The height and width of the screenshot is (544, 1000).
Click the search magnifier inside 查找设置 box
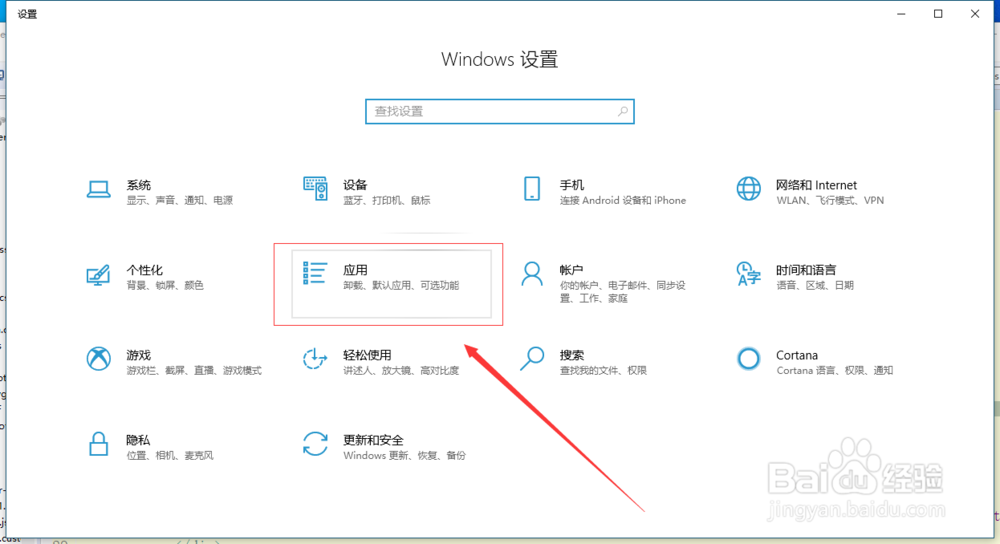[622, 112]
